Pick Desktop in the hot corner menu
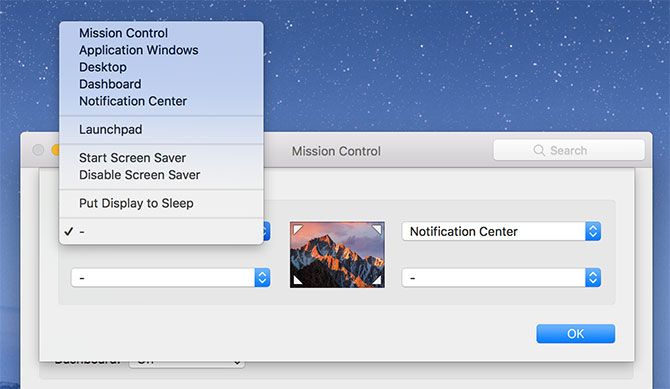The width and height of the screenshot is (670, 389). tap(162, 67)
